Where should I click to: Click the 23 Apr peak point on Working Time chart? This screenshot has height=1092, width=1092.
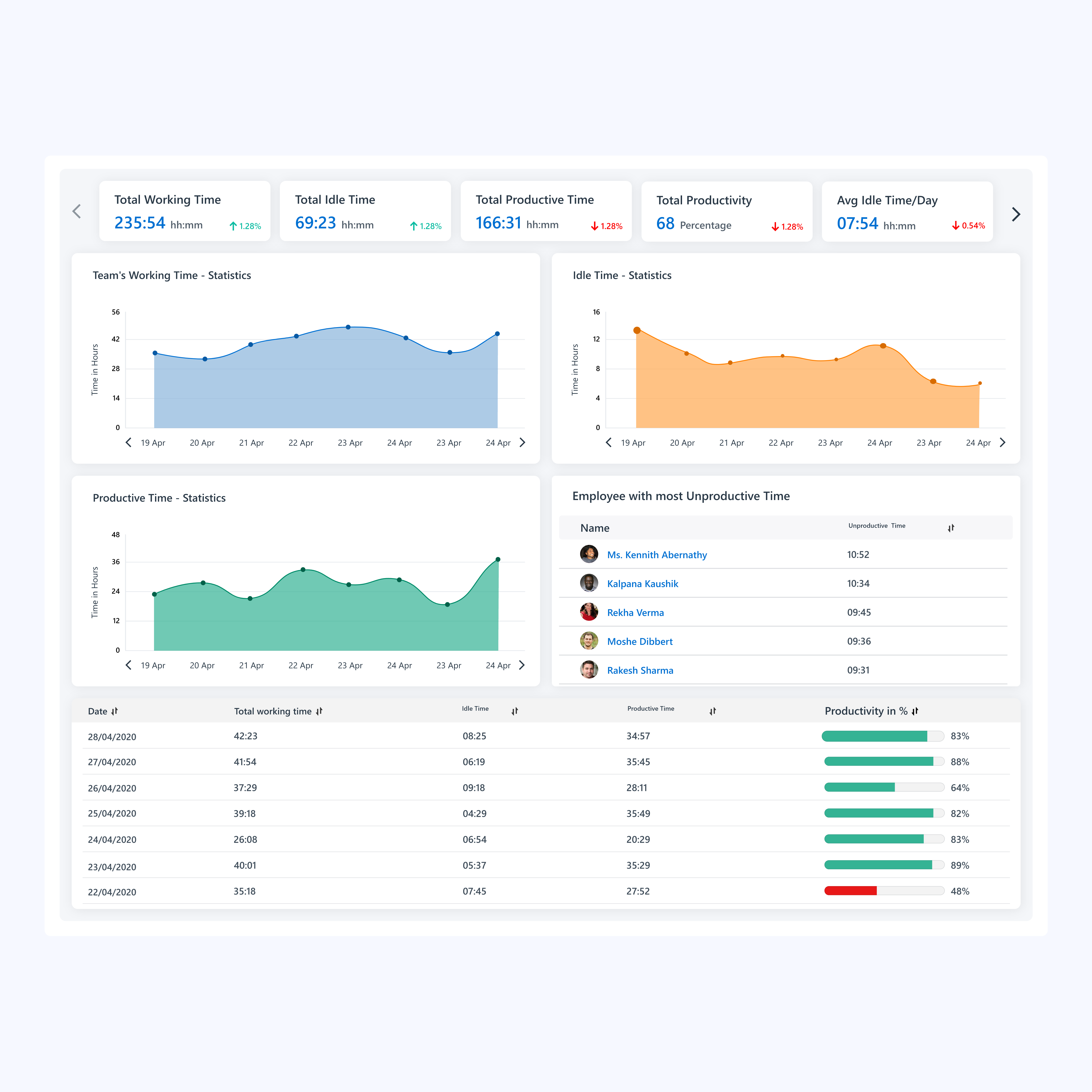[348, 327]
